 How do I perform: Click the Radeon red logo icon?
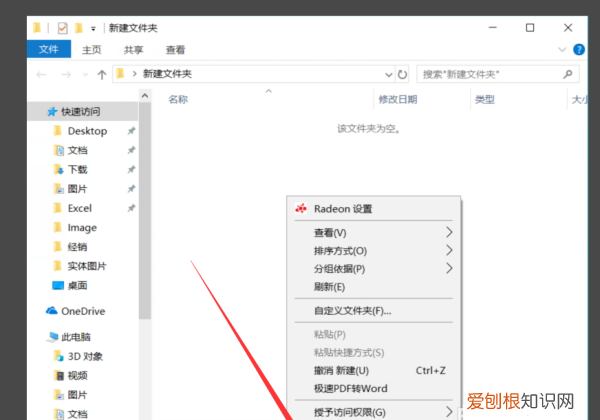pos(301,208)
